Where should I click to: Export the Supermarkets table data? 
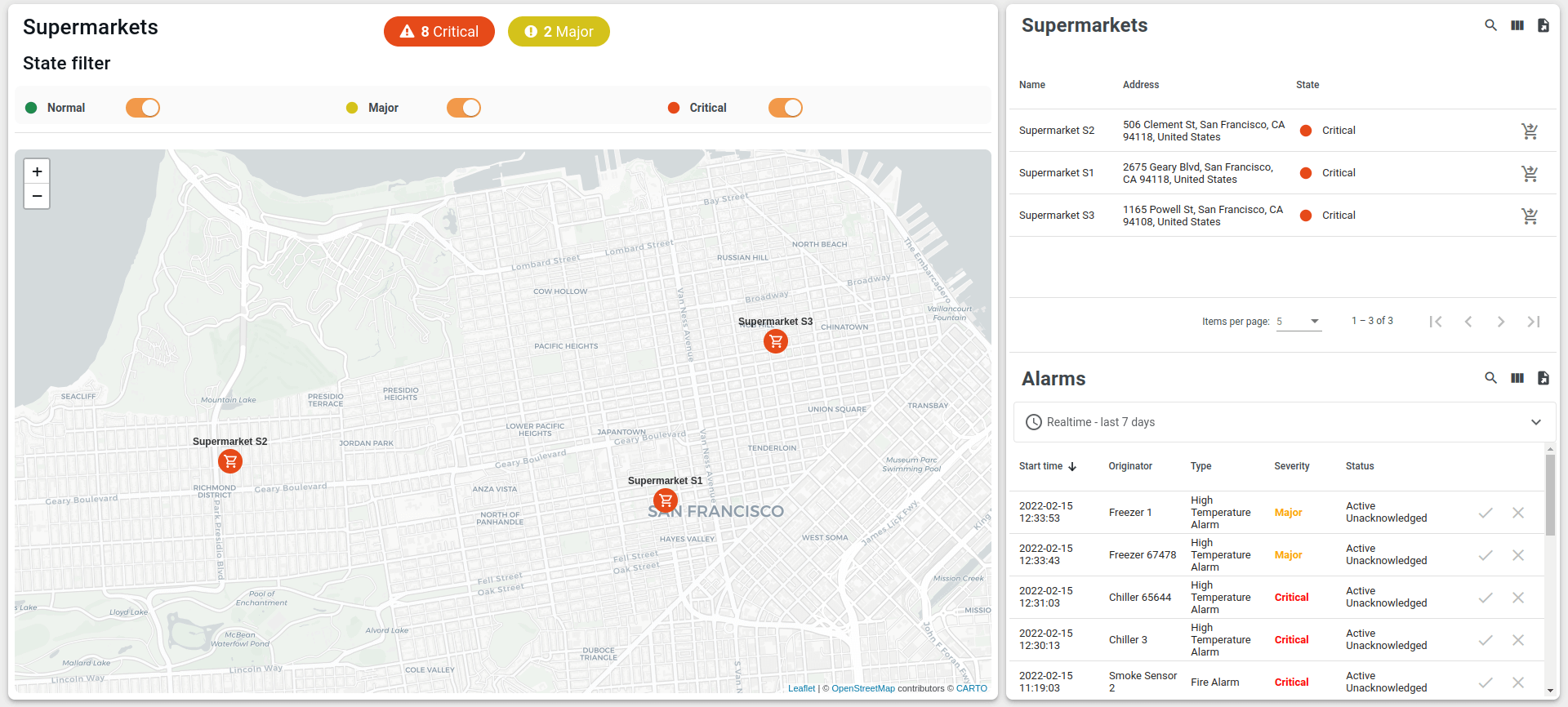[1543, 25]
